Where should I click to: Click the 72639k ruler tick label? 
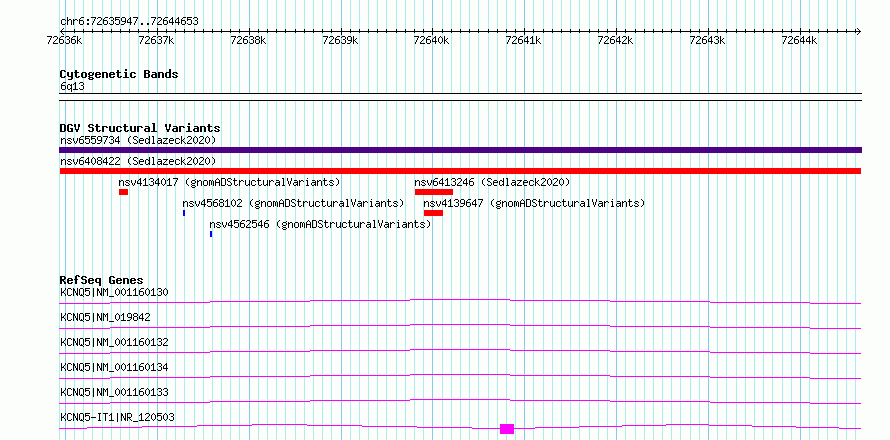tap(340, 41)
